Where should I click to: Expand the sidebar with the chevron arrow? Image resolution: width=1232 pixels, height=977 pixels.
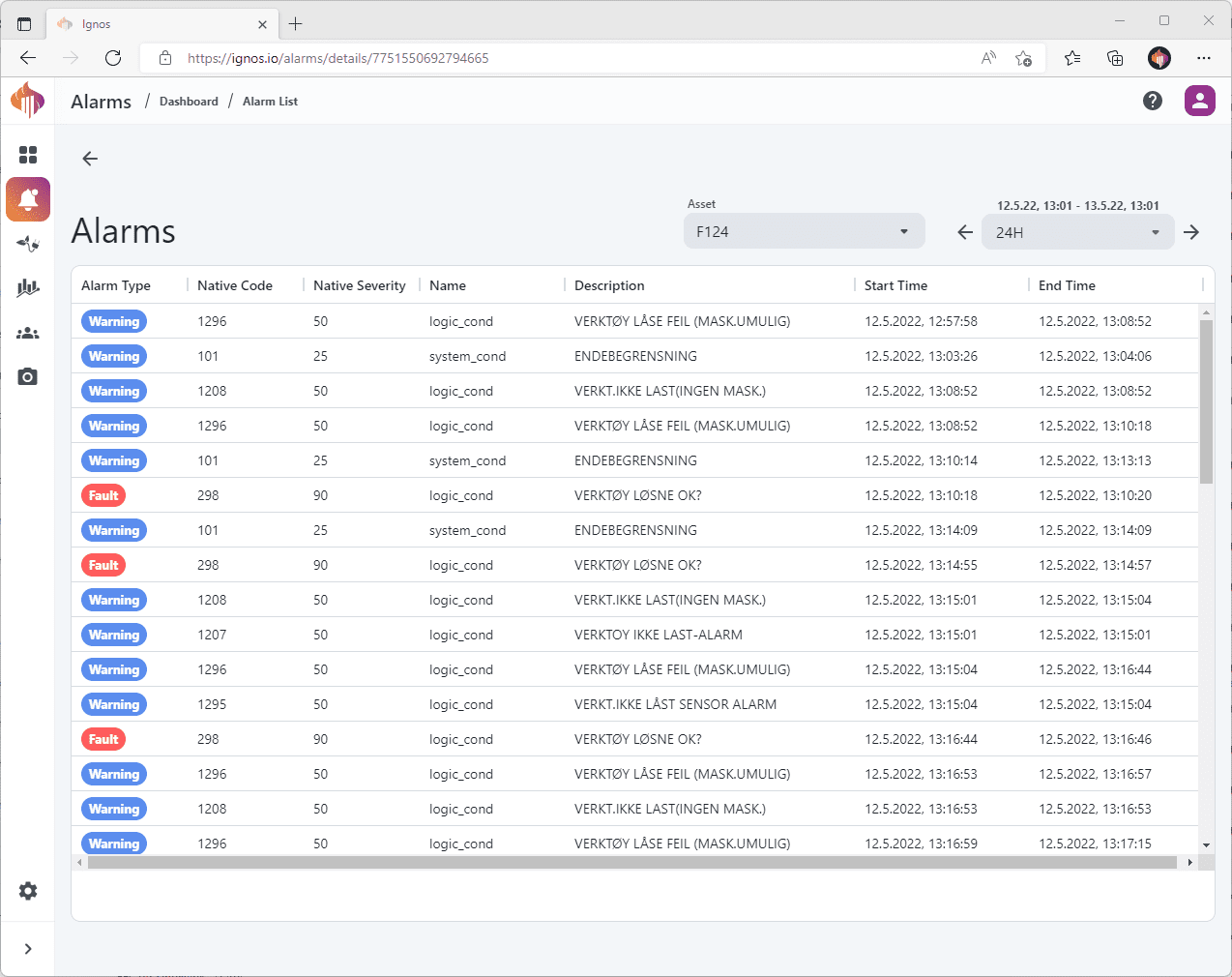tap(28, 949)
